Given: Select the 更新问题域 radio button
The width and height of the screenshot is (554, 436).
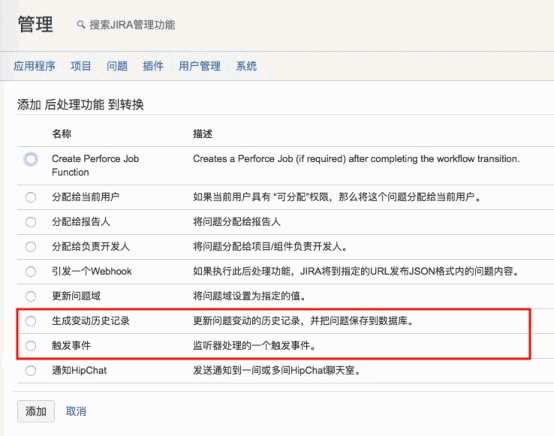Looking at the screenshot, I should click(31, 296).
